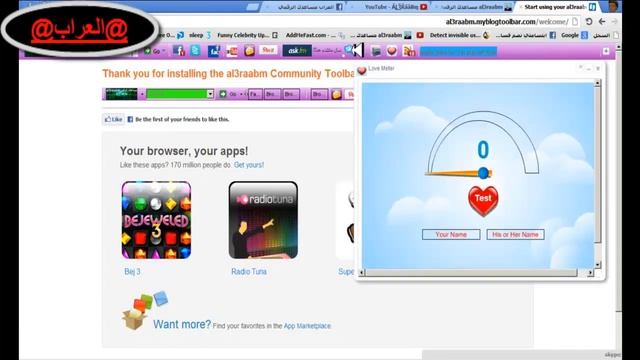This screenshot has height=360, width=640.
Task: Follow the 'Get yours!' link
Action: click(249, 165)
